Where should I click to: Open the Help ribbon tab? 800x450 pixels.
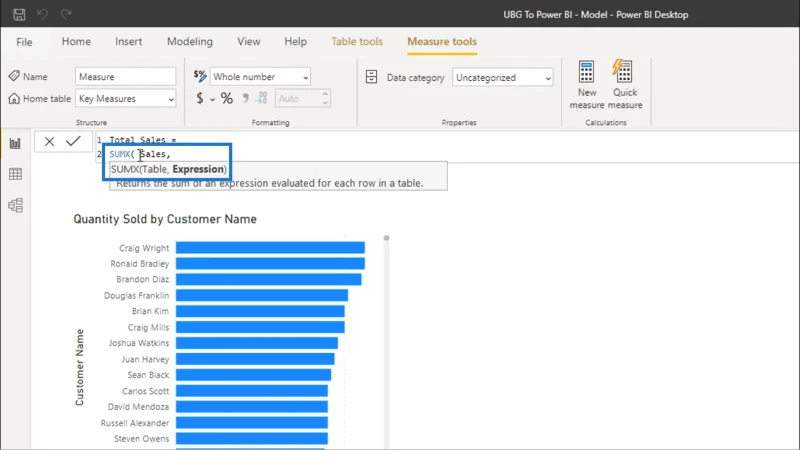(295, 41)
